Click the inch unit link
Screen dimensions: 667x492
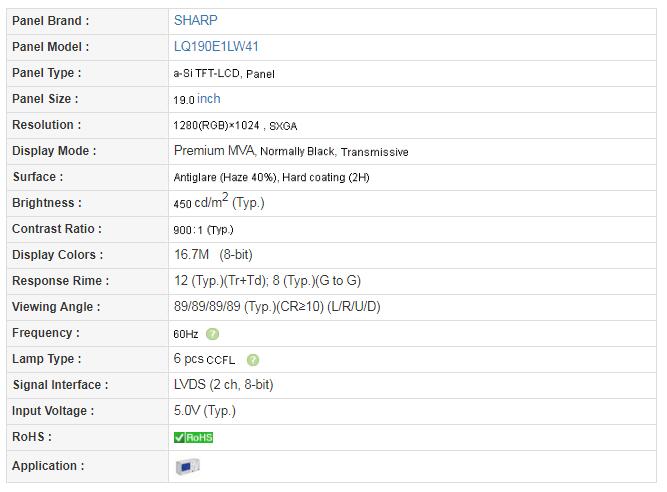(208, 99)
